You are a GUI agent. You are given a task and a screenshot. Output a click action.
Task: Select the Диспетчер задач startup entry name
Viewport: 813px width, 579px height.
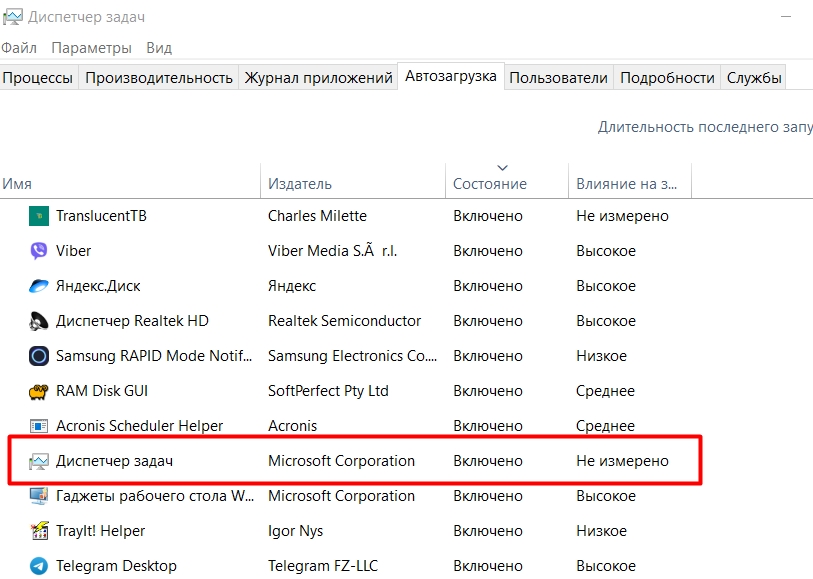click(x=114, y=461)
